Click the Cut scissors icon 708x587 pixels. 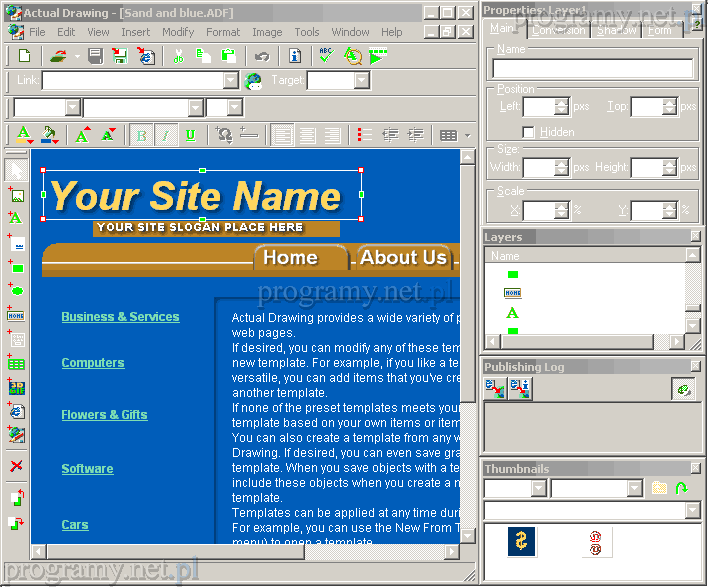[x=178, y=56]
